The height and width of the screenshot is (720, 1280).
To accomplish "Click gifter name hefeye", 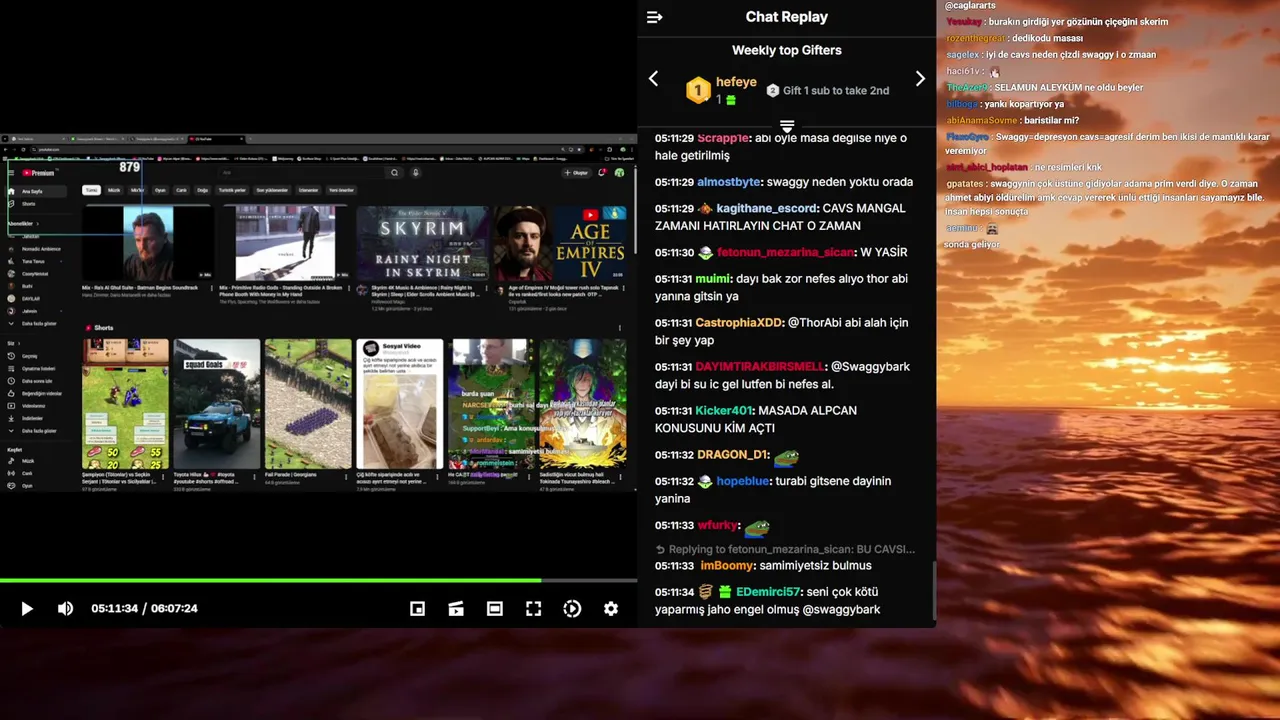I will [736, 82].
